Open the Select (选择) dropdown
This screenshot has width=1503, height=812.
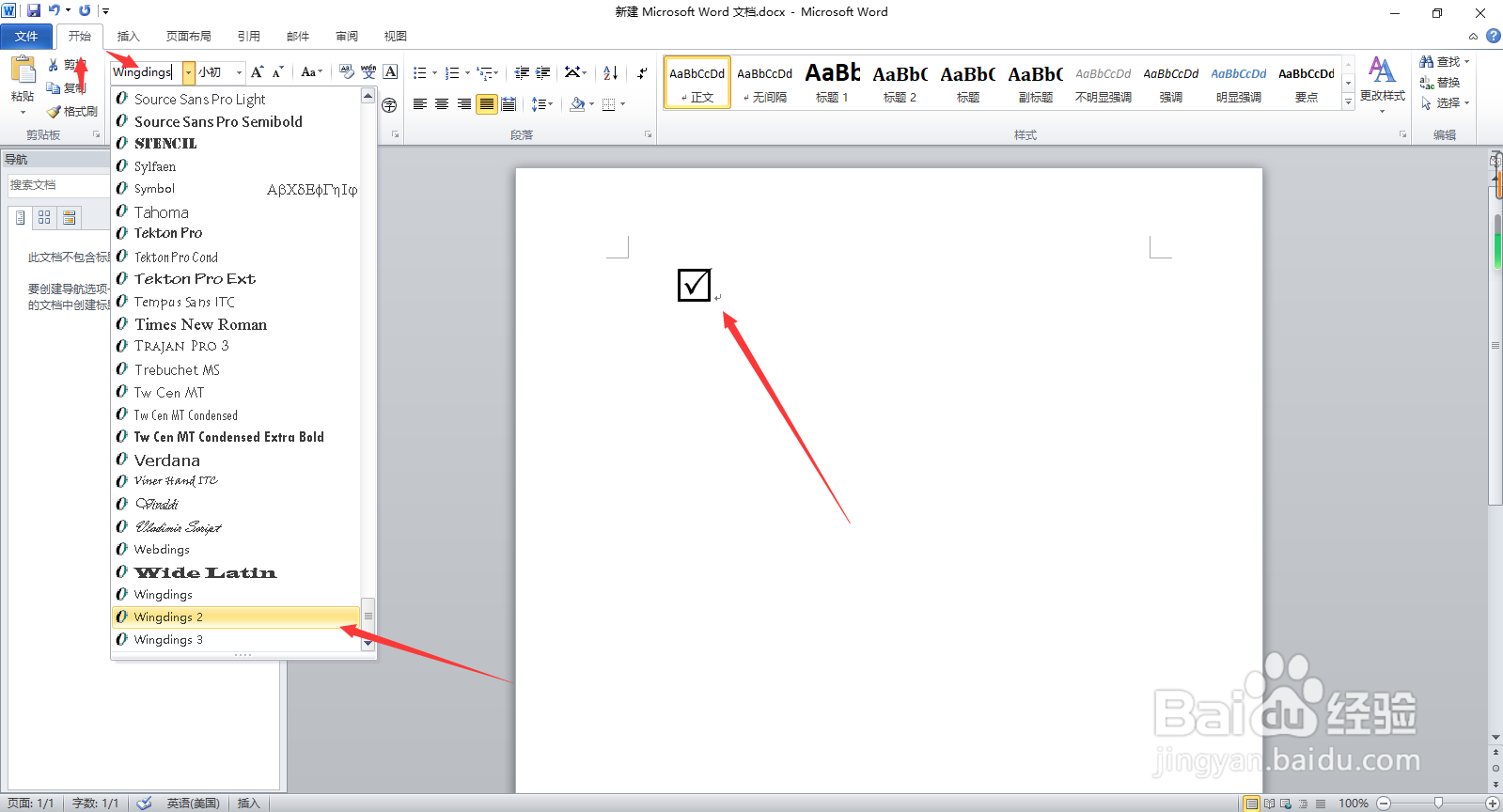pos(1446,103)
